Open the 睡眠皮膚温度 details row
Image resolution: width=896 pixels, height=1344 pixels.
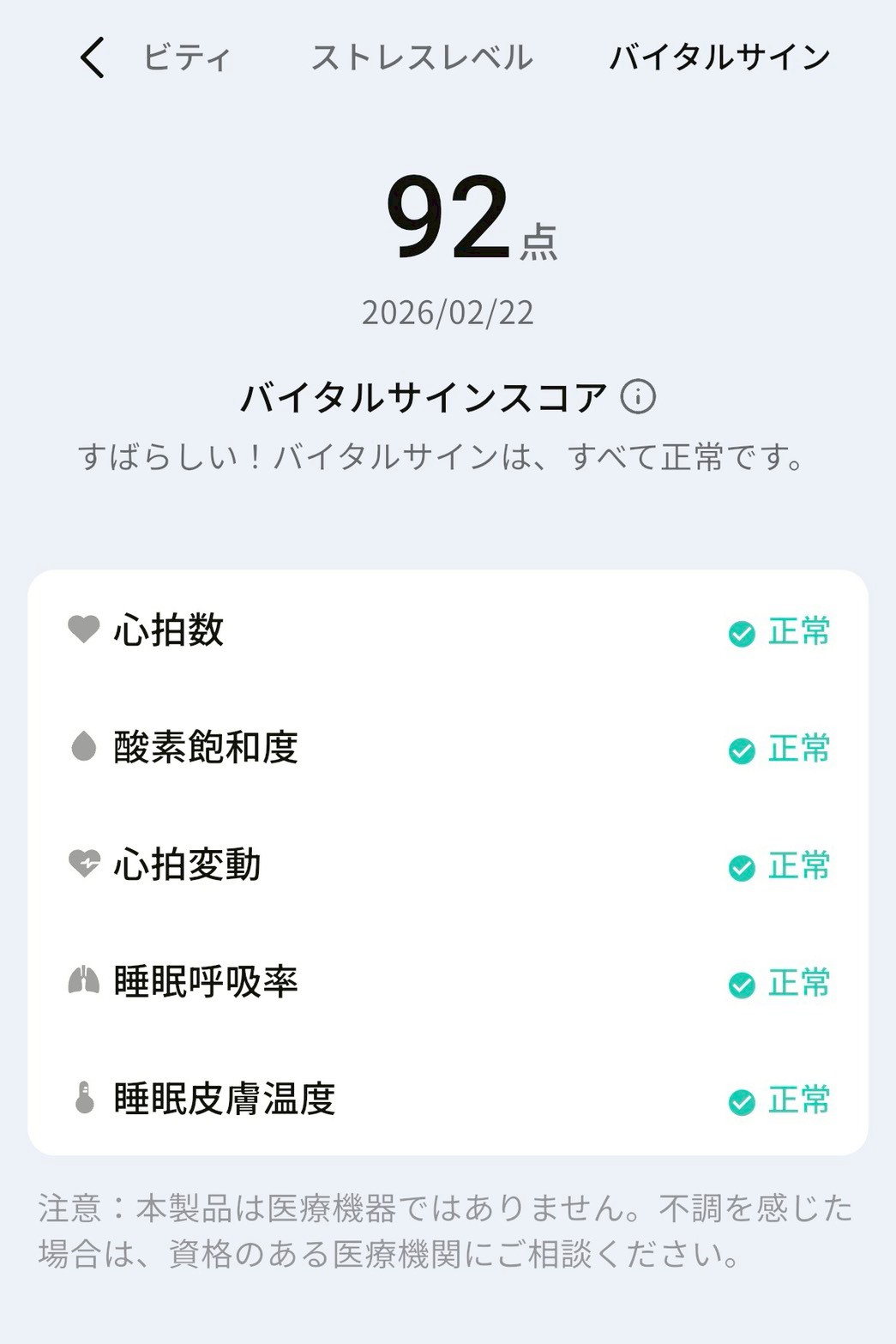448,1100
